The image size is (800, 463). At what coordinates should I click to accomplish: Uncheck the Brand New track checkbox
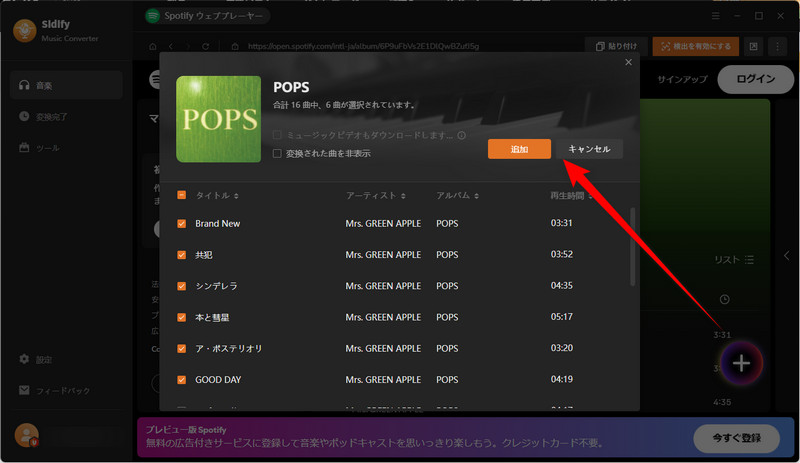click(x=181, y=224)
